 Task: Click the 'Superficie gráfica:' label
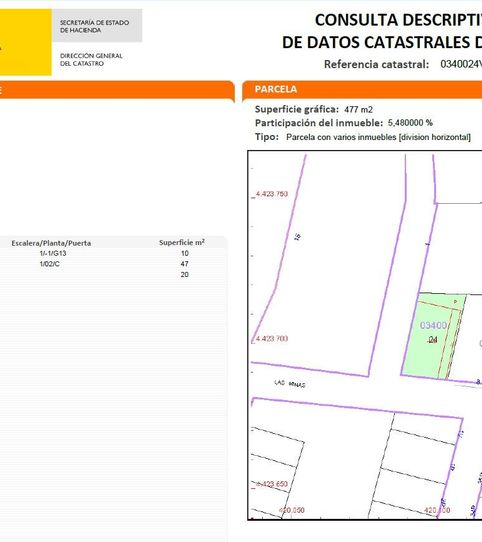click(297, 110)
